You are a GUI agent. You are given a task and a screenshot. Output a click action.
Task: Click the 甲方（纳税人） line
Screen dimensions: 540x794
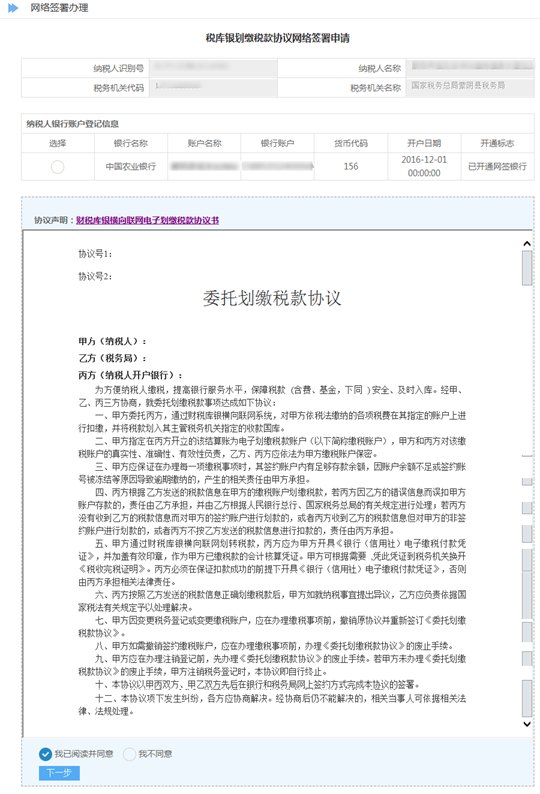[x=112, y=341]
